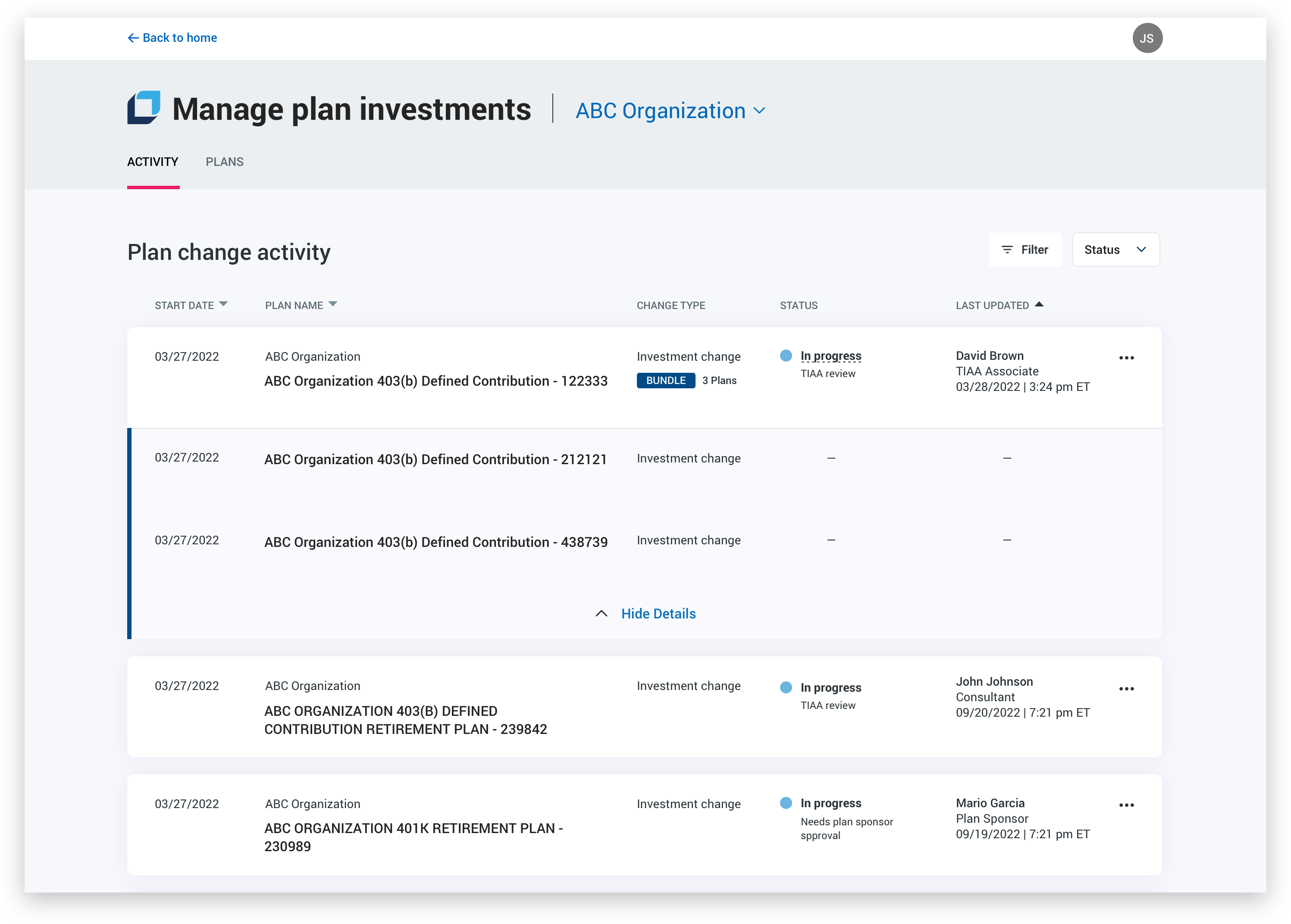Click the chevron next to ABC Organization
1291x924 pixels.
759,110
